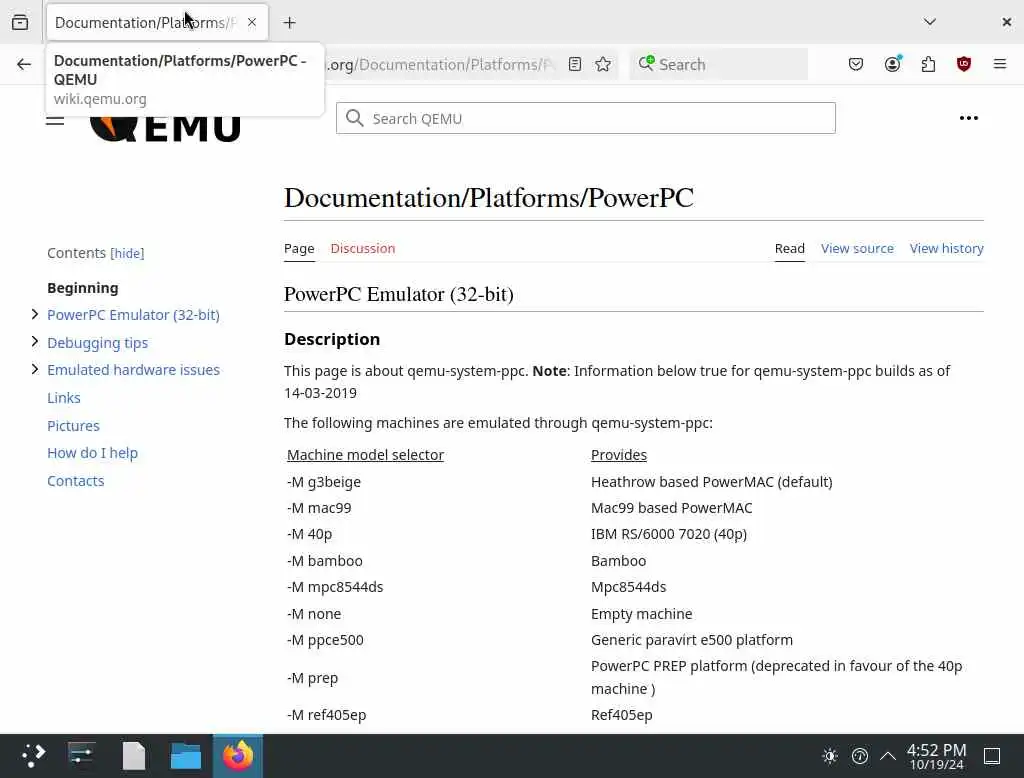This screenshot has height=778, width=1024.
Task: Click Firefox icon in taskbar
Action: [238, 756]
